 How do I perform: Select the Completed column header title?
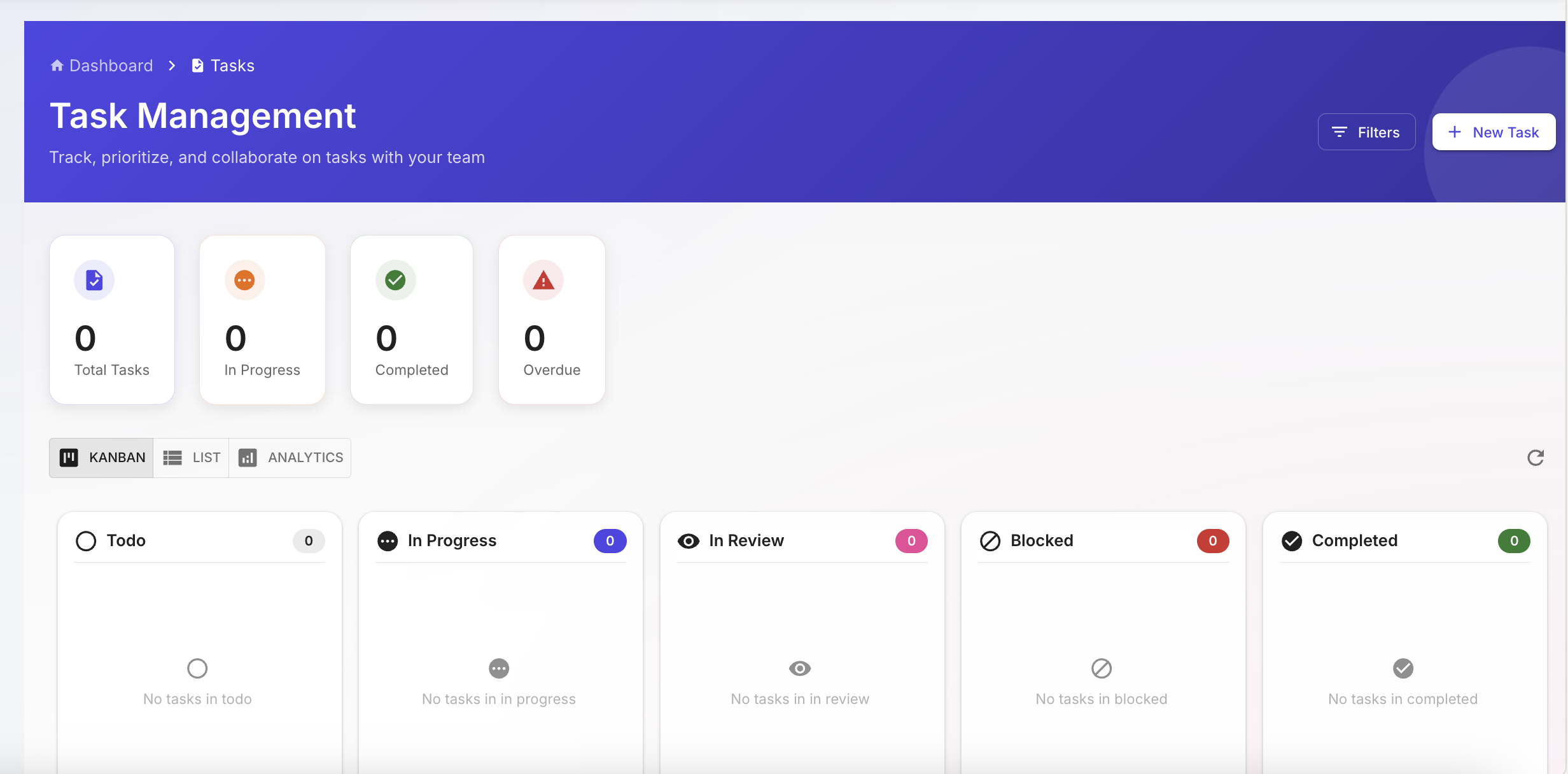click(1355, 540)
